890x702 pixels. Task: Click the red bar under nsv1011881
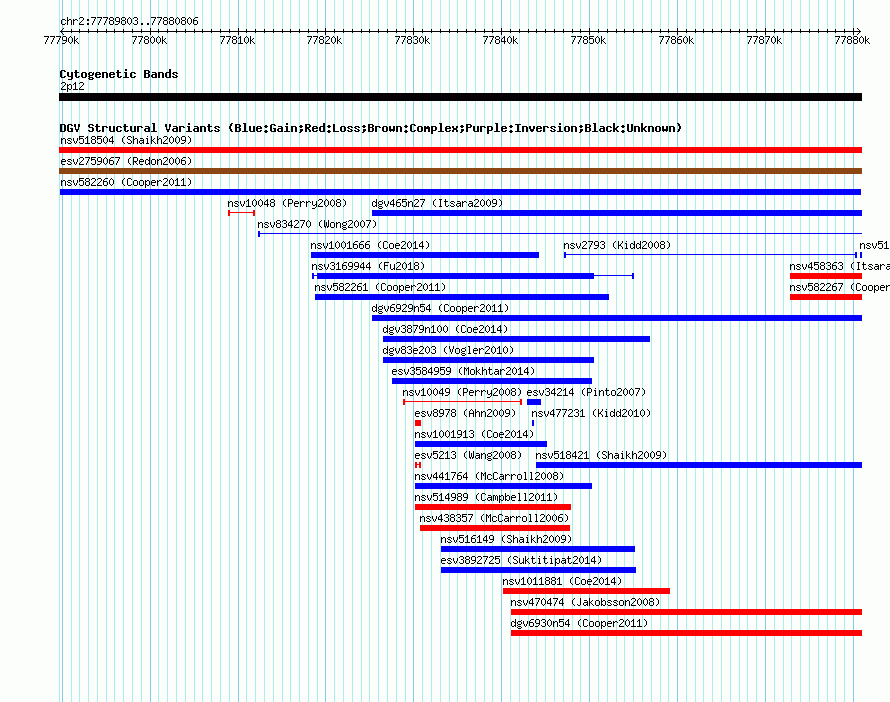coord(586,591)
